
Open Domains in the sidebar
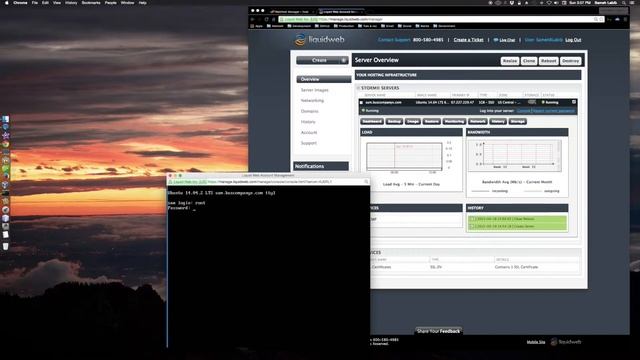(309, 111)
